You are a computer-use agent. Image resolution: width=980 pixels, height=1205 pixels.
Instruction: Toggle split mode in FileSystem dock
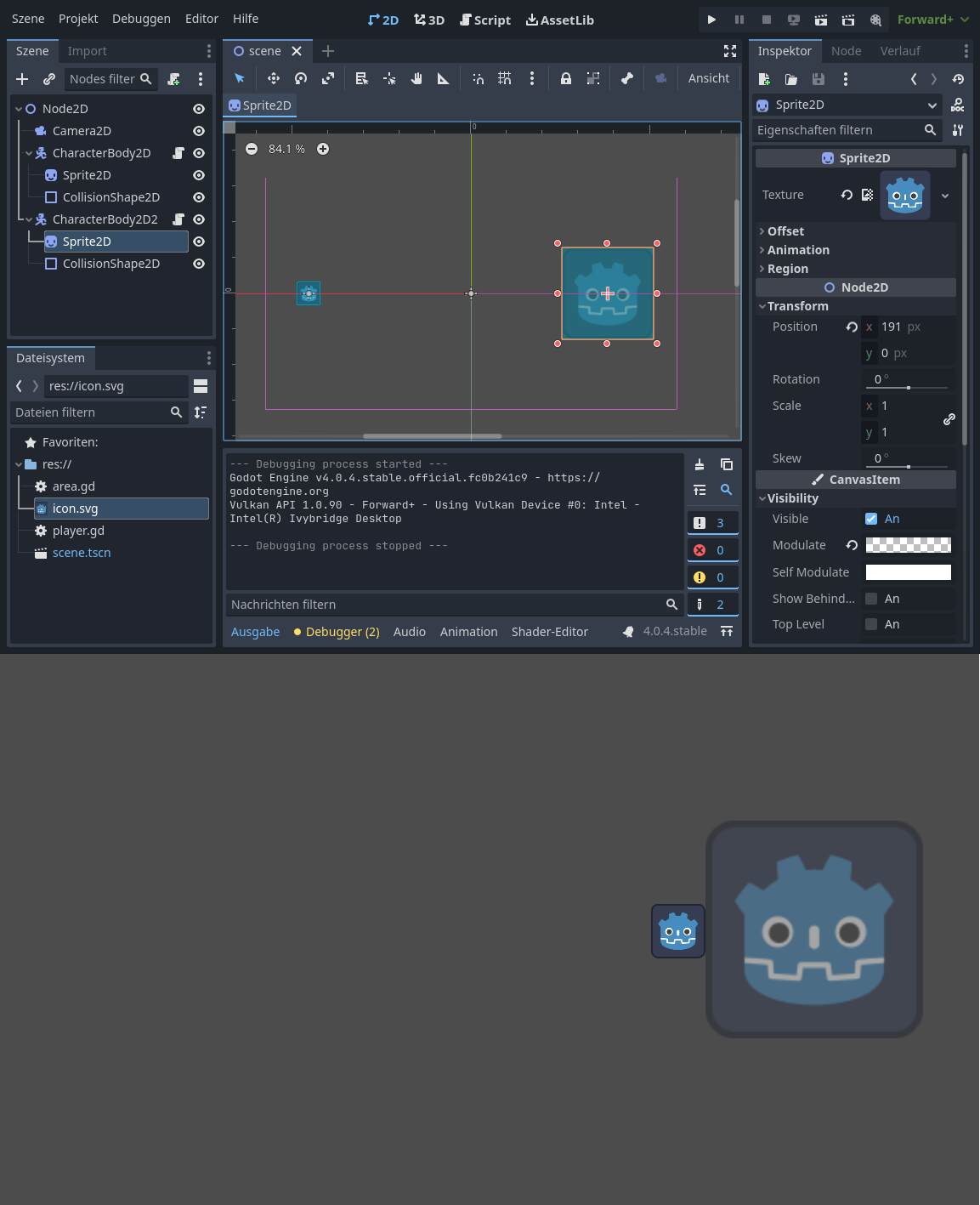point(201,386)
